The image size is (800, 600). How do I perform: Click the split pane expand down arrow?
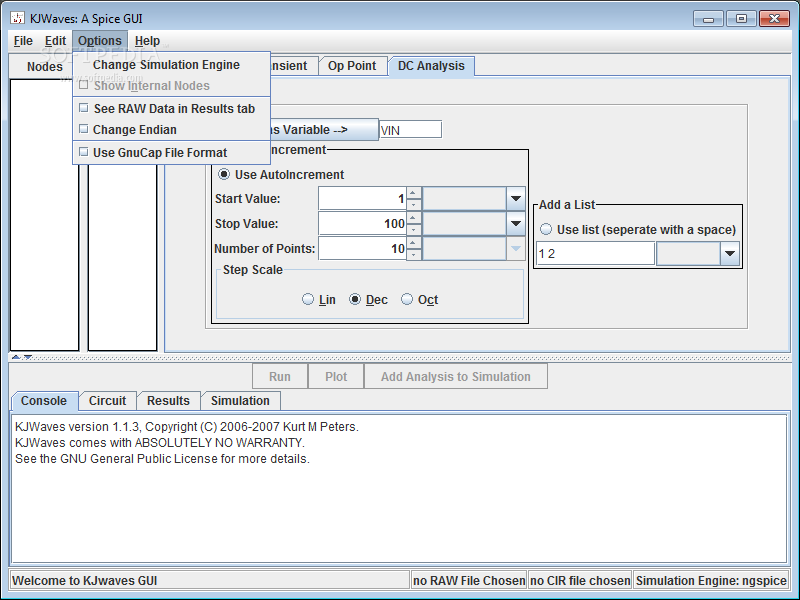pos(28,357)
